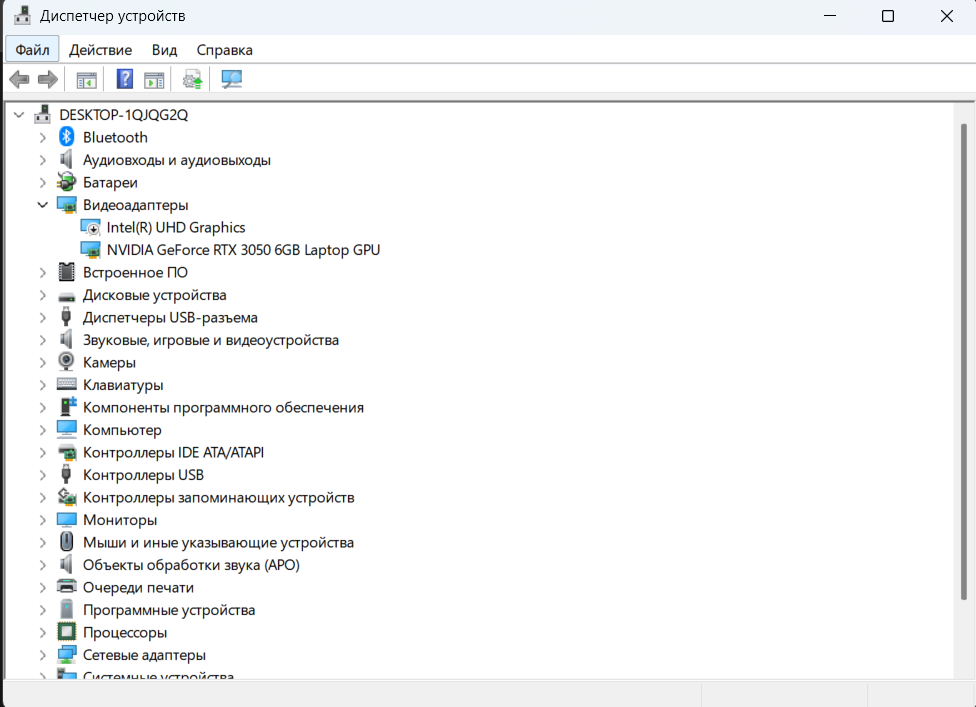Open the Действие menu
The height and width of the screenshot is (707, 976).
100,50
